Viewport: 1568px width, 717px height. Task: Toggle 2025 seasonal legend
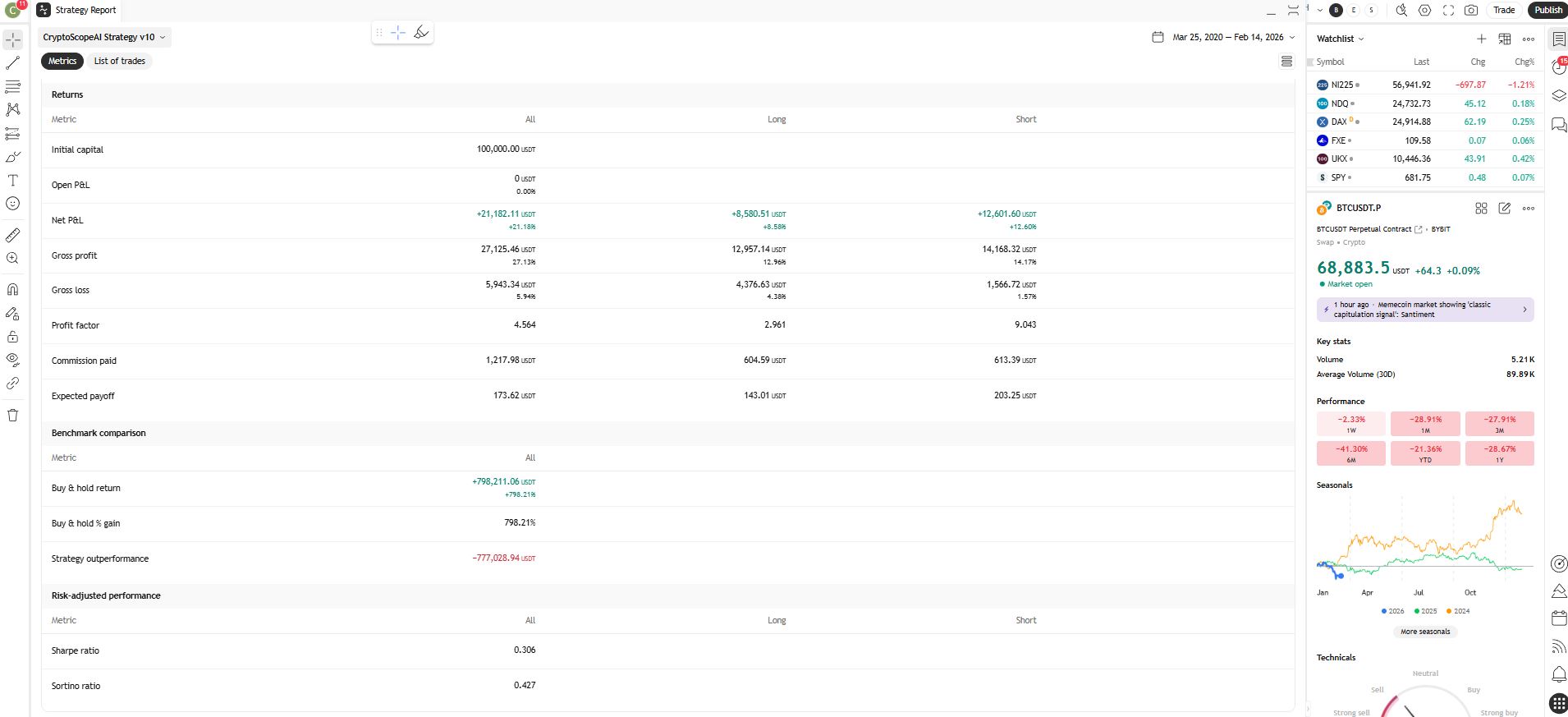point(1425,611)
